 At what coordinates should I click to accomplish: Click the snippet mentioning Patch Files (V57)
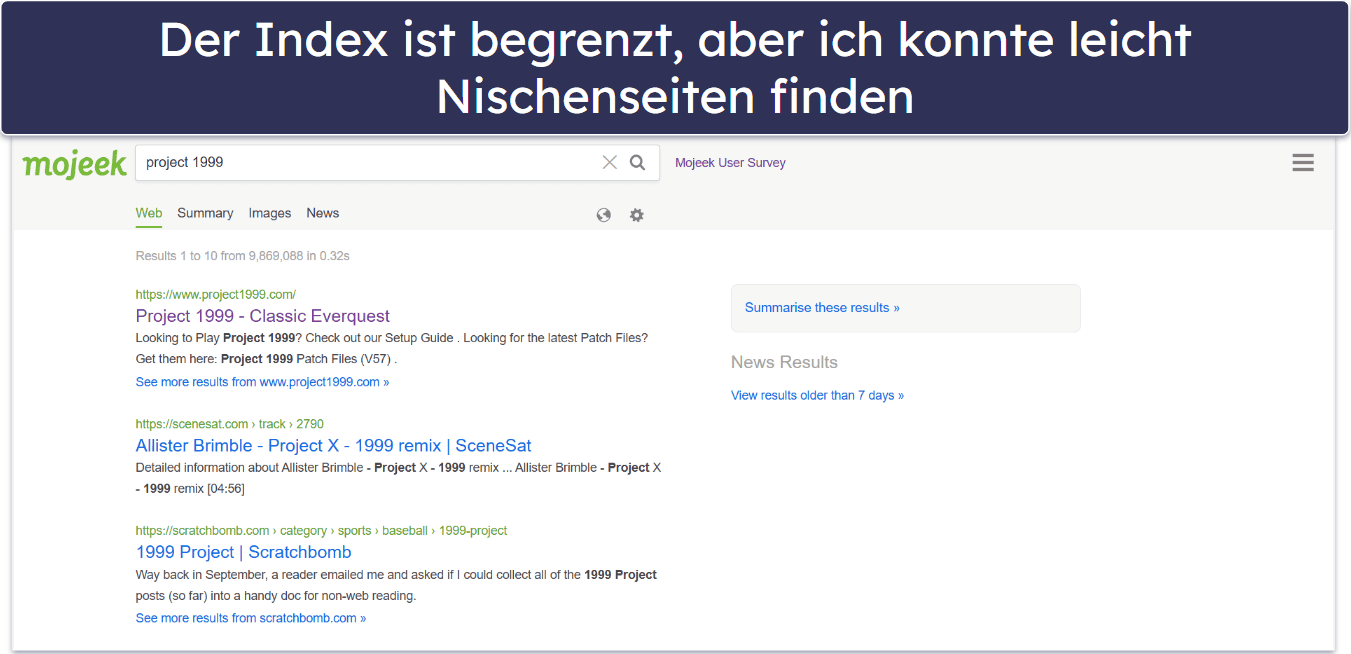pyautogui.click(x=392, y=348)
